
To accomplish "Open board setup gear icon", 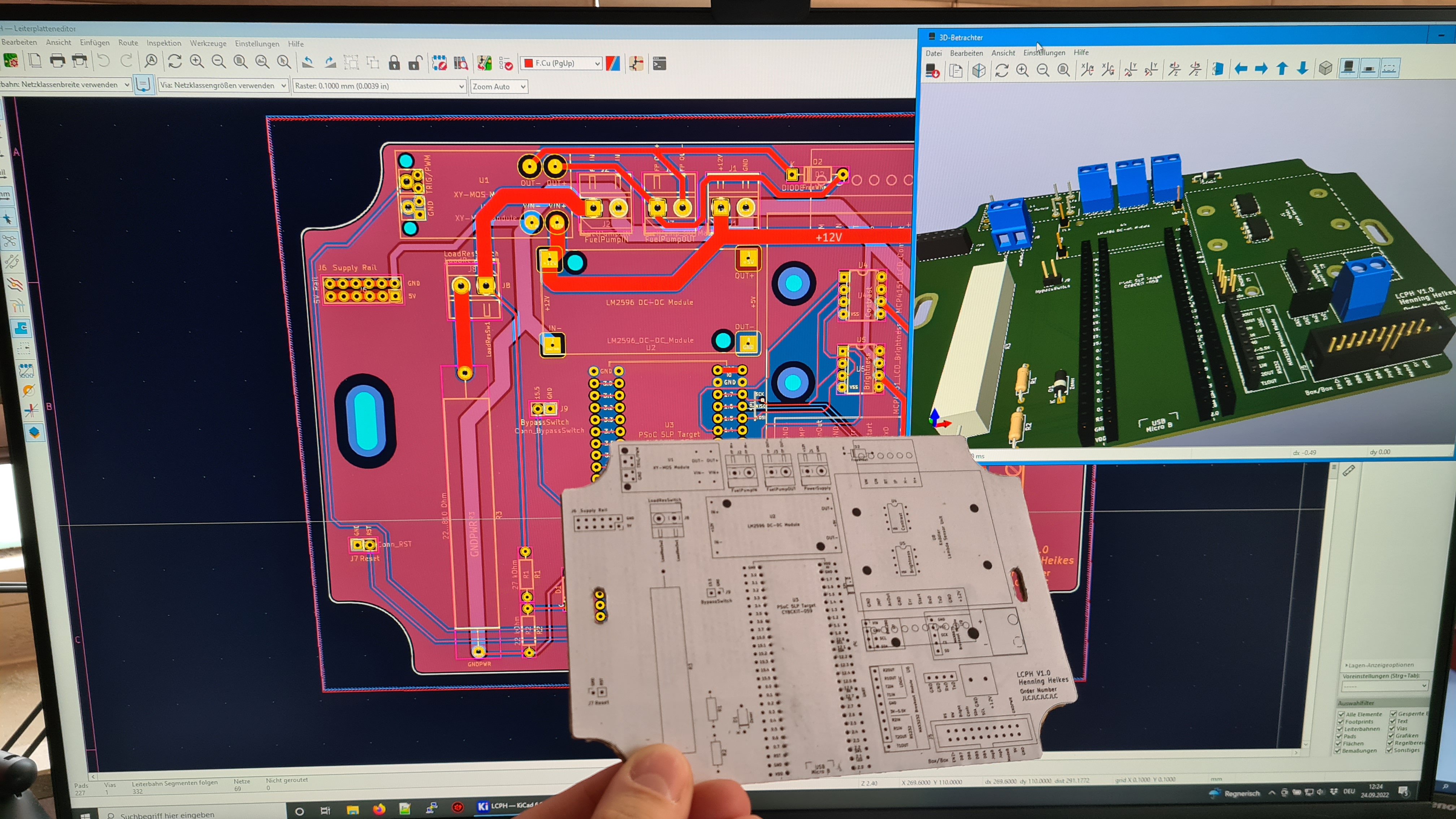I will (10, 60).
